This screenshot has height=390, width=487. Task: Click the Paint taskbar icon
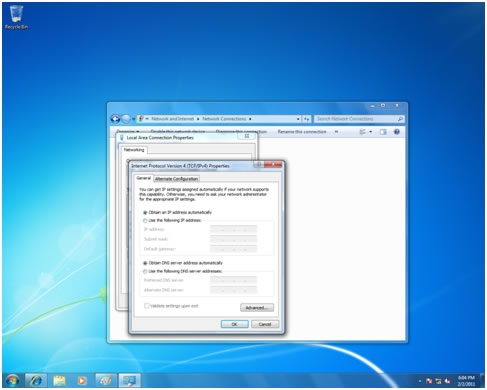[106, 380]
